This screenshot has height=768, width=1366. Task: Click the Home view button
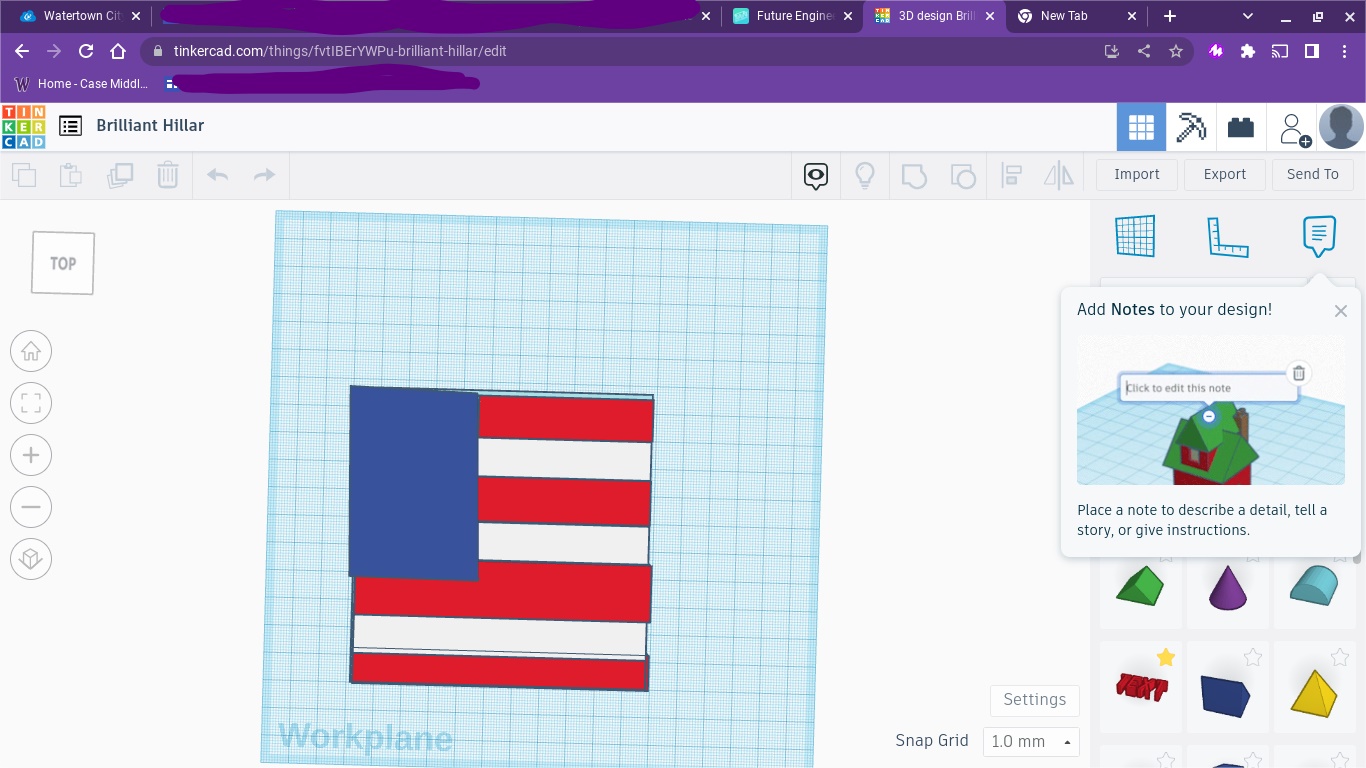coord(31,352)
